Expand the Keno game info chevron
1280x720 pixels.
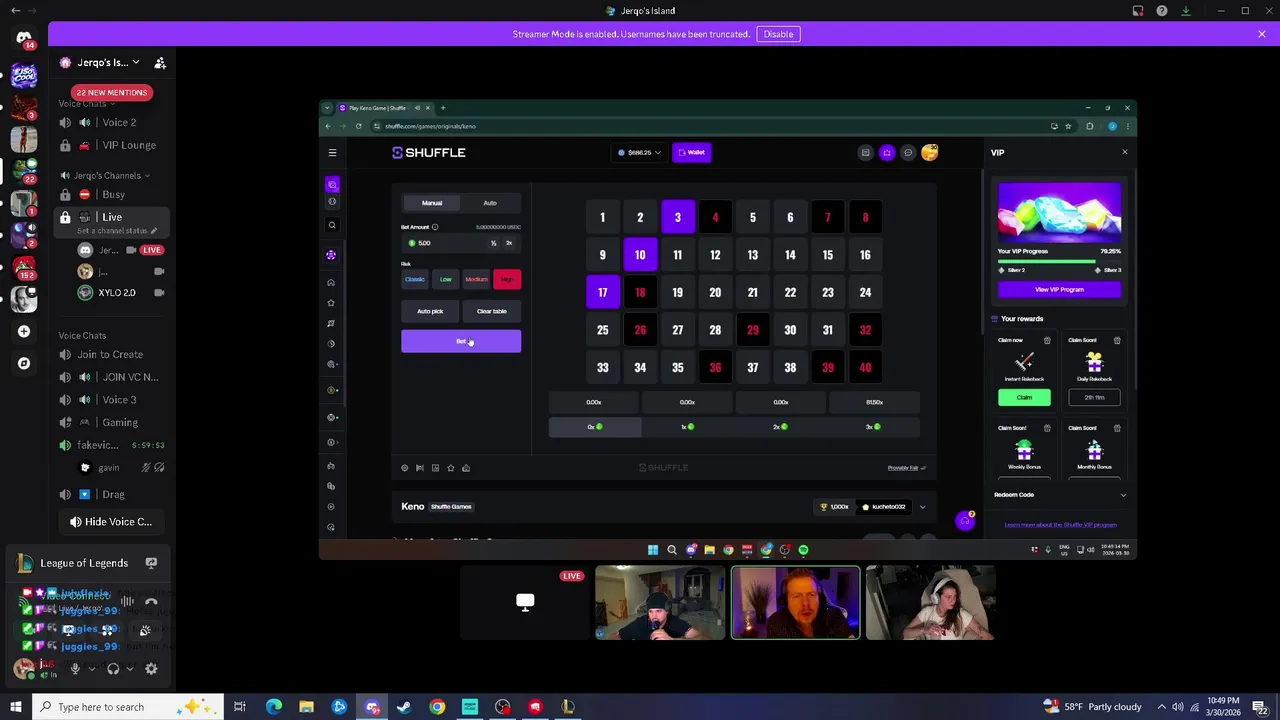(x=922, y=507)
